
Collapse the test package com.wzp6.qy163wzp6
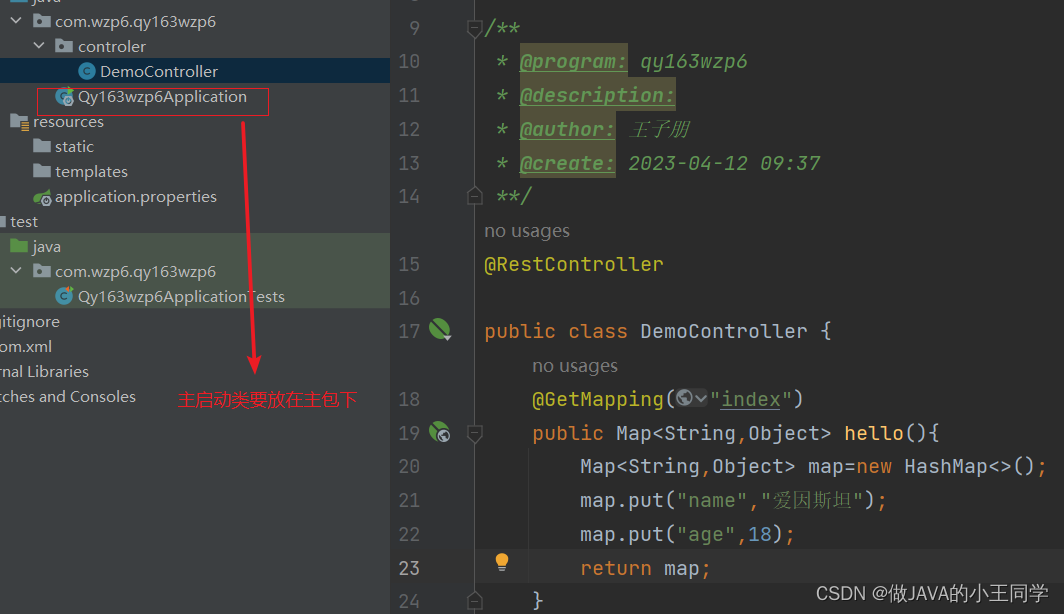tap(15, 270)
